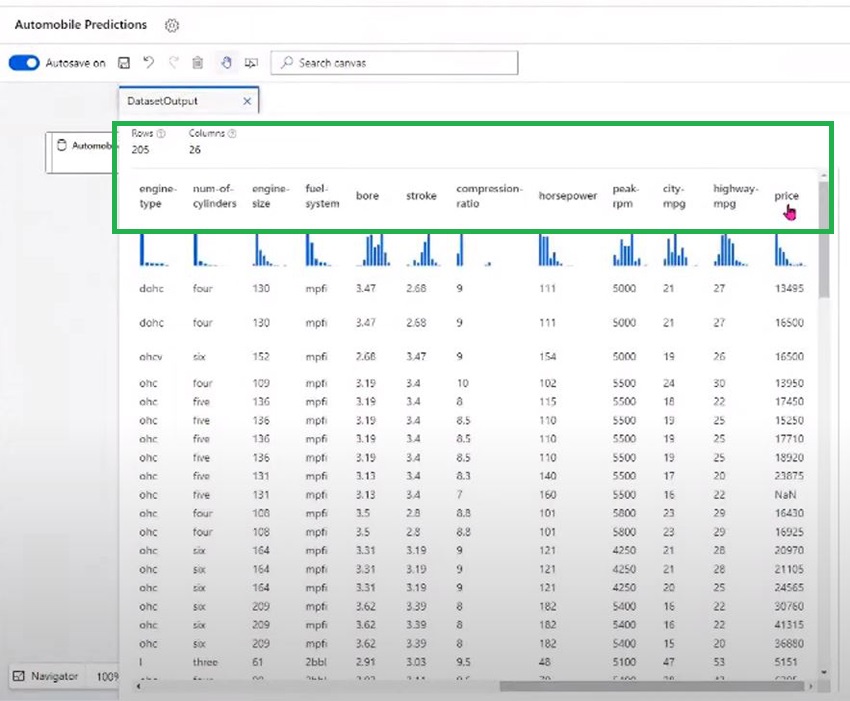The height and width of the screenshot is (701, 850).
Task: Click the Redo arrow icon
Action: [173, 63]
